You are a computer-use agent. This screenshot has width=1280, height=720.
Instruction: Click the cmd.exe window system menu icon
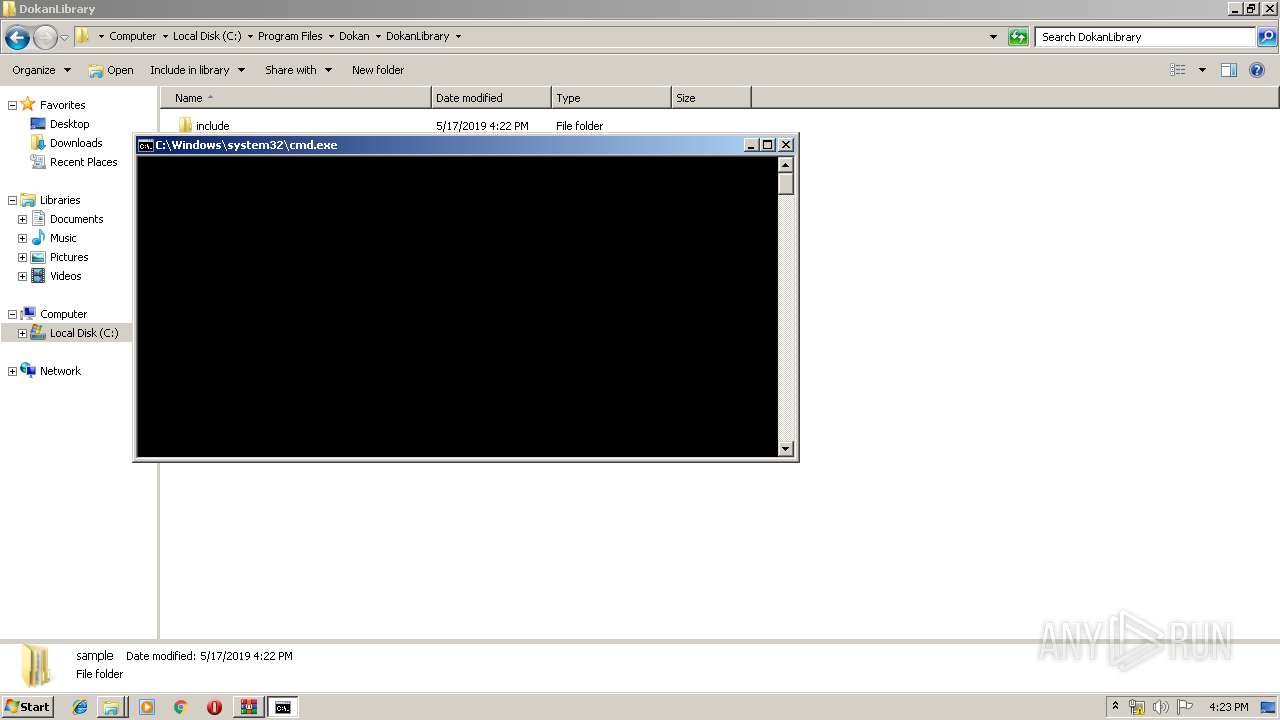145,145
